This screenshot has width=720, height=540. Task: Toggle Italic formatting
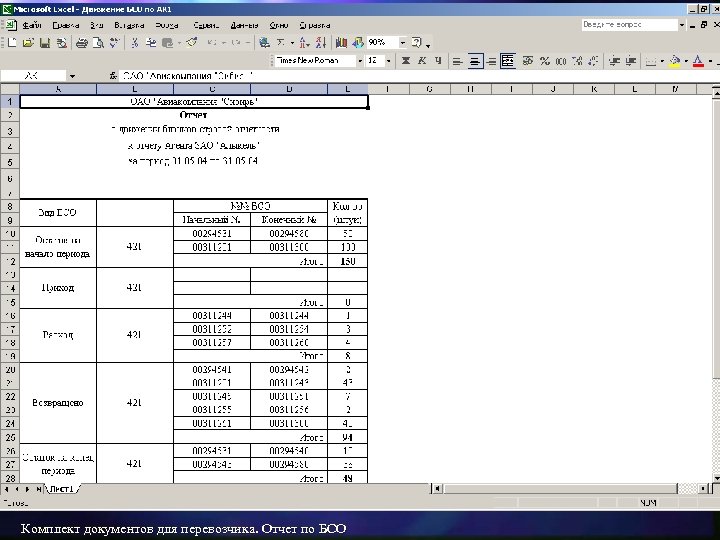coord(422,61)
